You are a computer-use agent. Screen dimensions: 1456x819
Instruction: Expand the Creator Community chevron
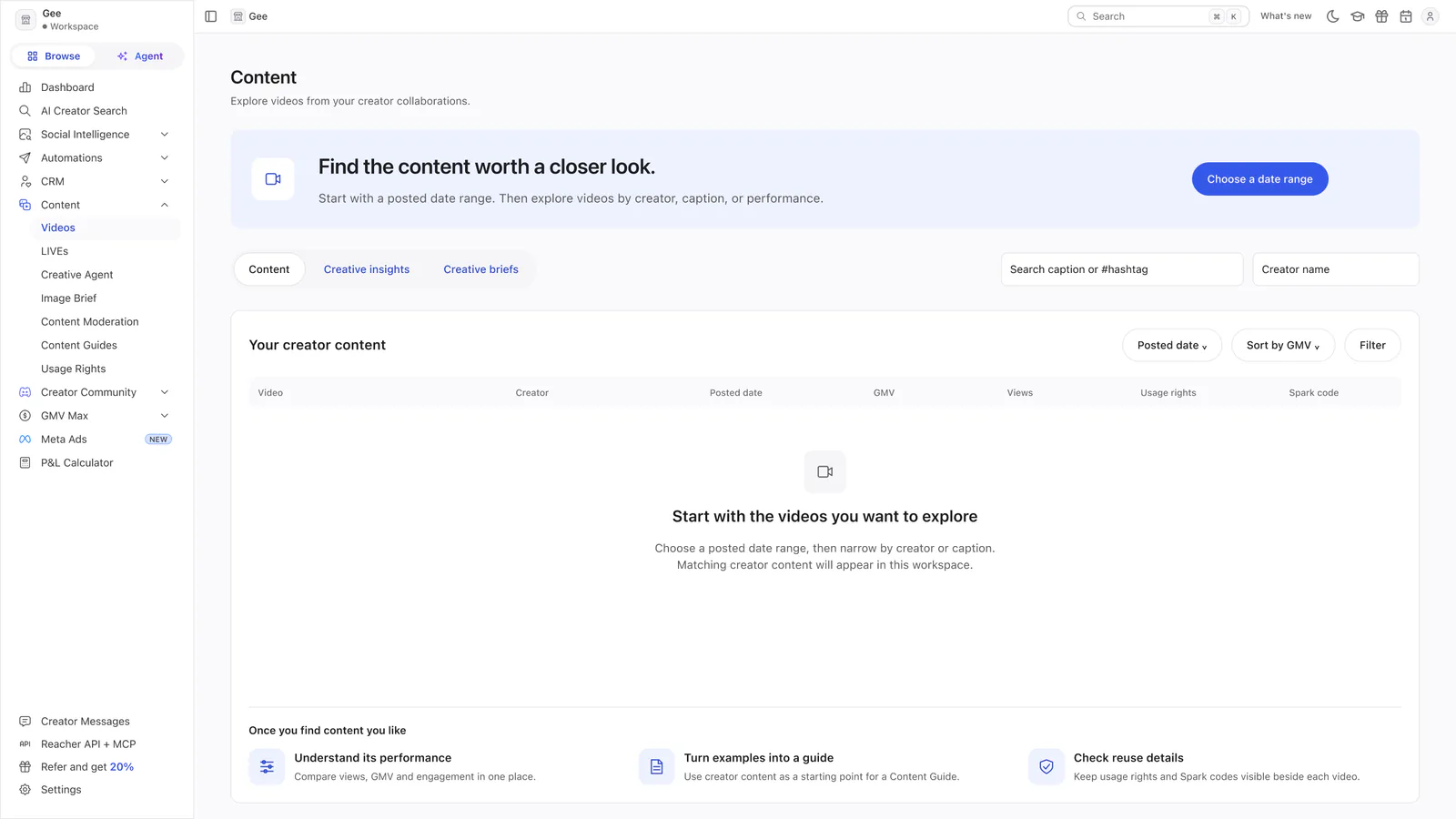165,392
